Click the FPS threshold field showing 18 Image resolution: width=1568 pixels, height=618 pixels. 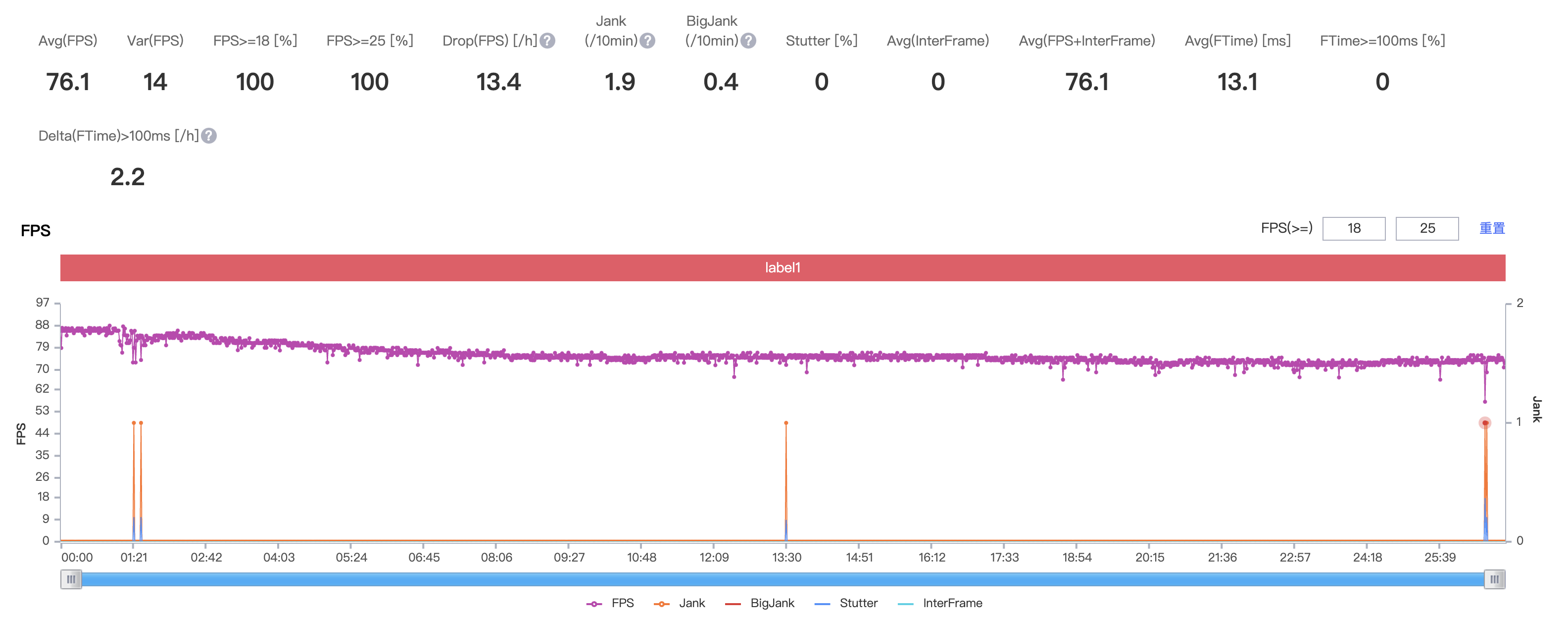tap(1353, 228)
